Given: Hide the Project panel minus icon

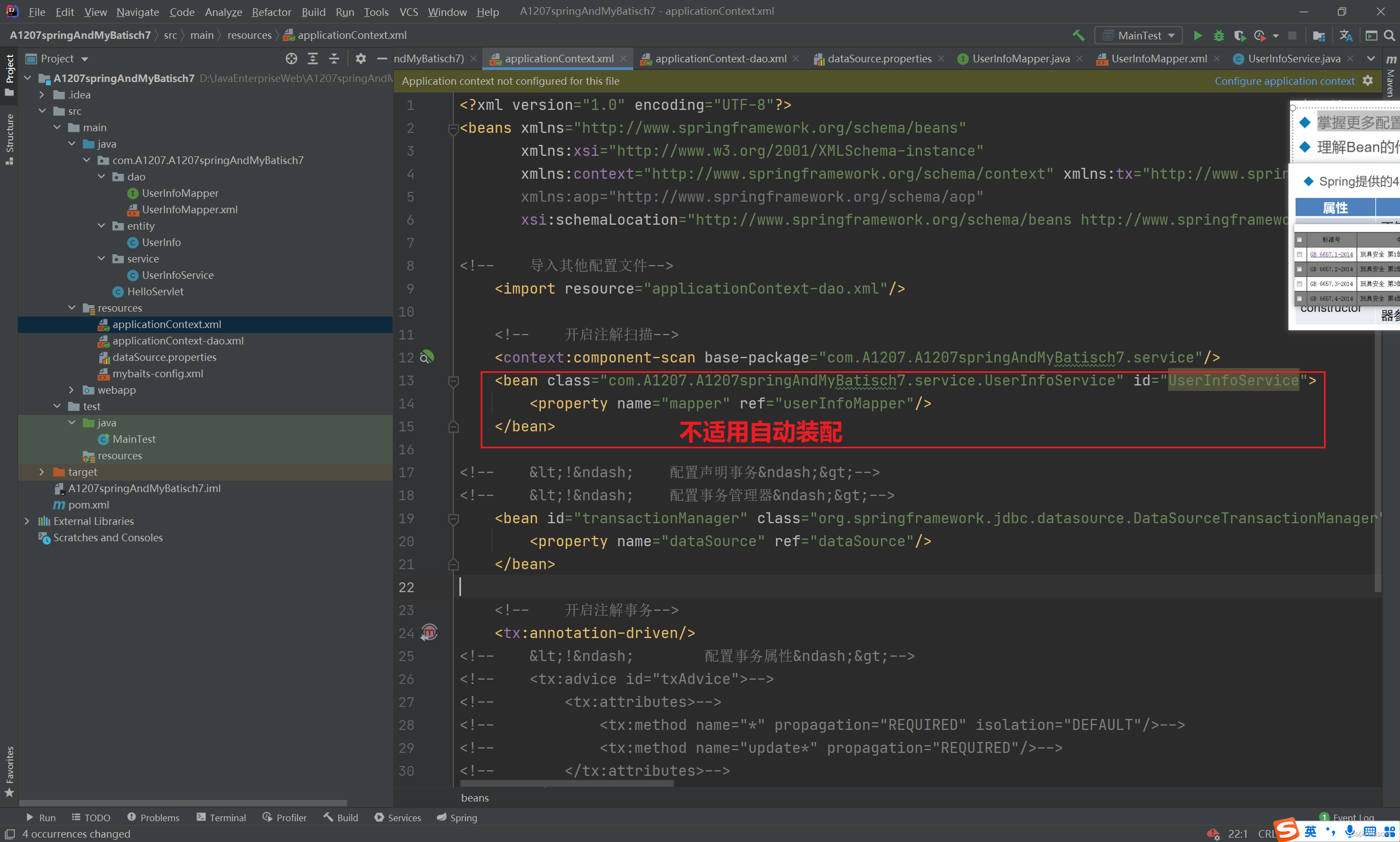Looking at the screenshot, I should [x=382, y=59].
